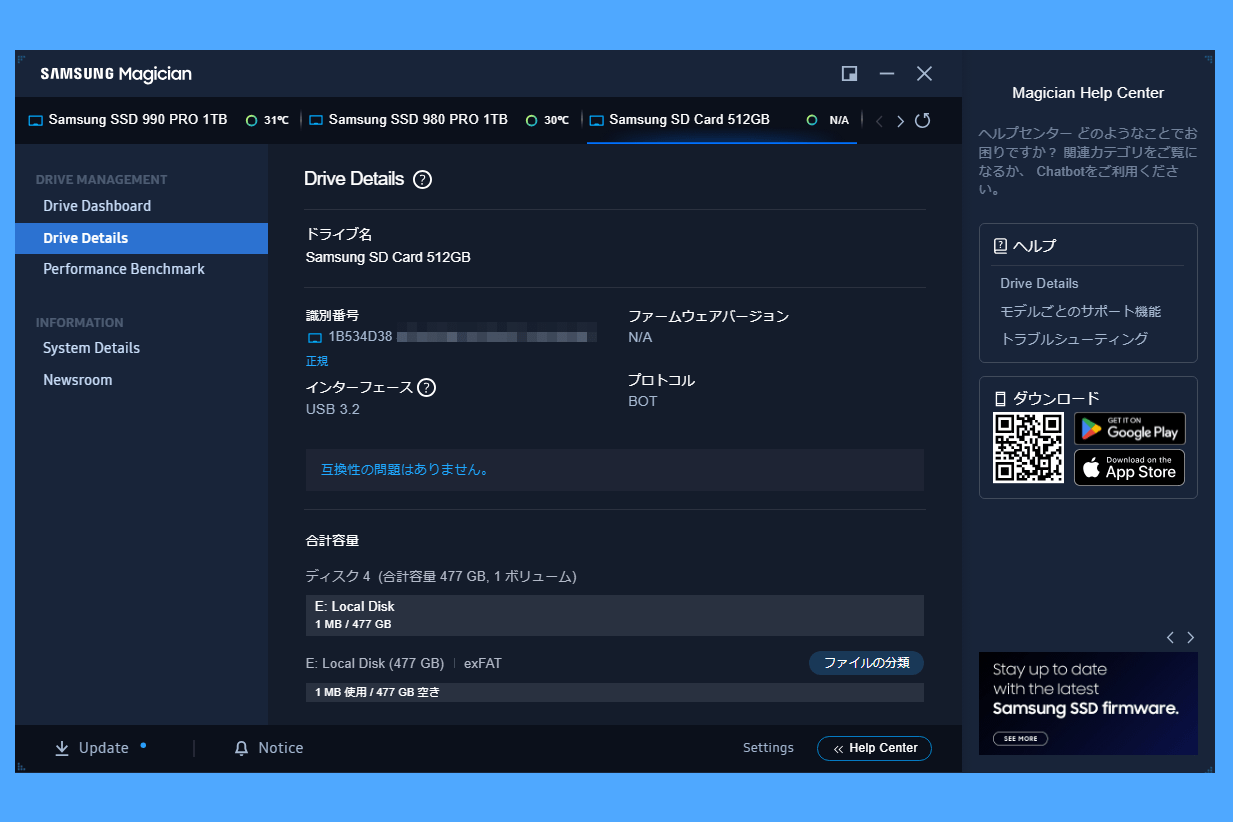Open the App Store download badge

coord(1129,468)
